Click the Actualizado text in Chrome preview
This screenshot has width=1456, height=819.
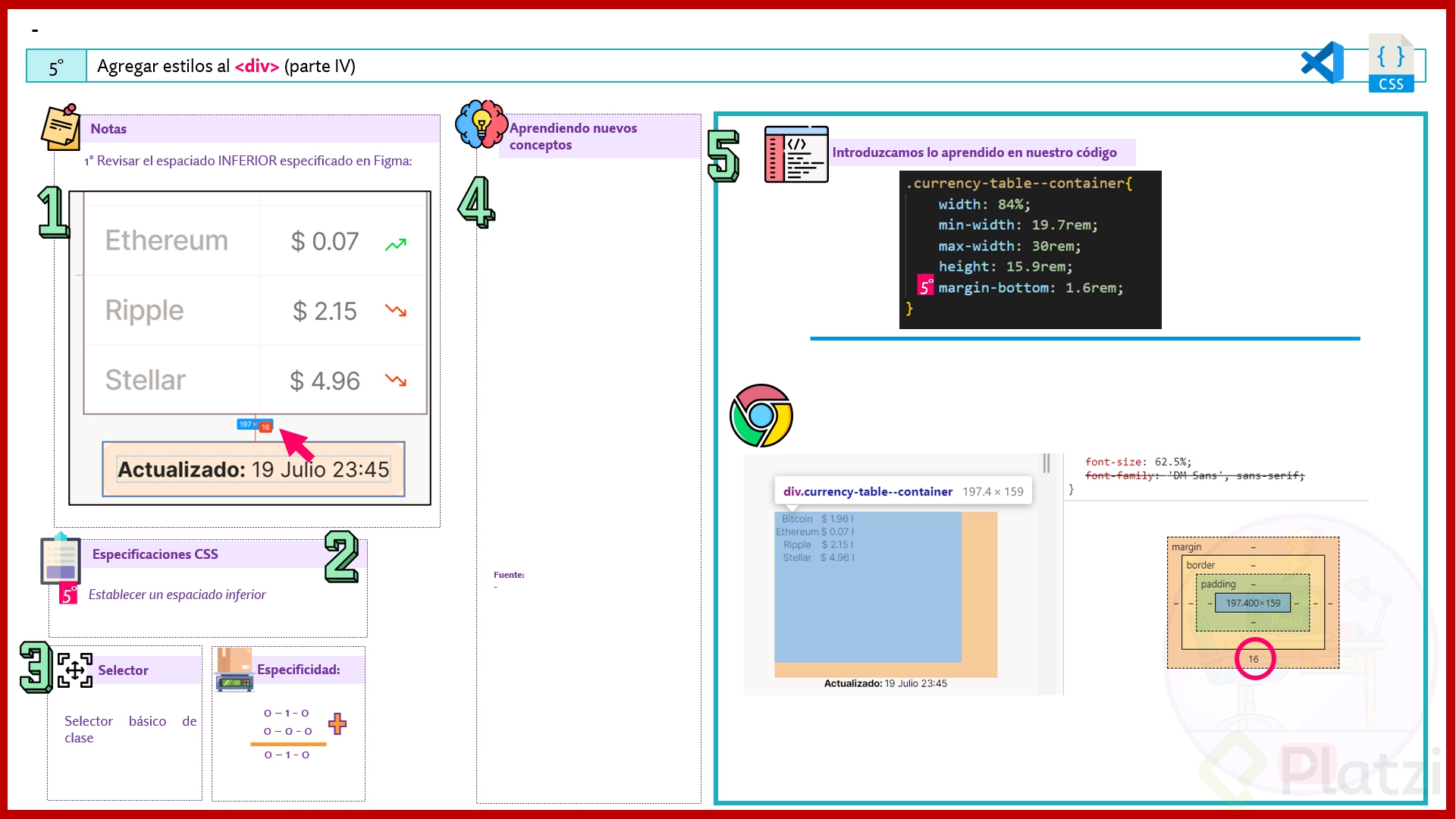[885, 683]
